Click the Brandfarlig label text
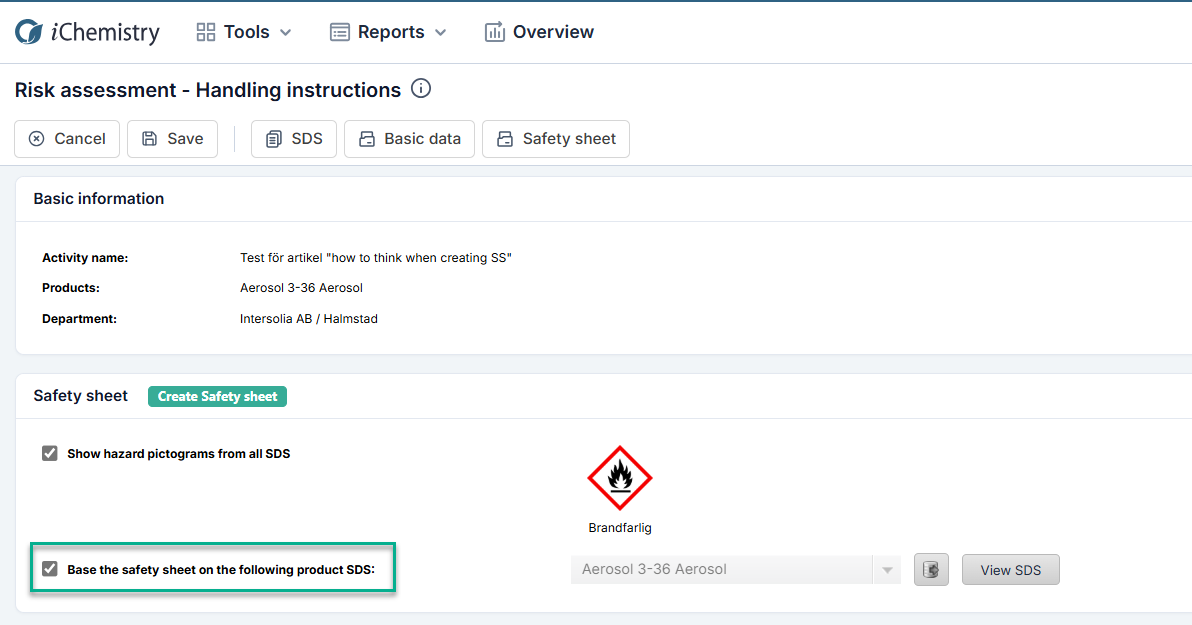 click(620, 528)
